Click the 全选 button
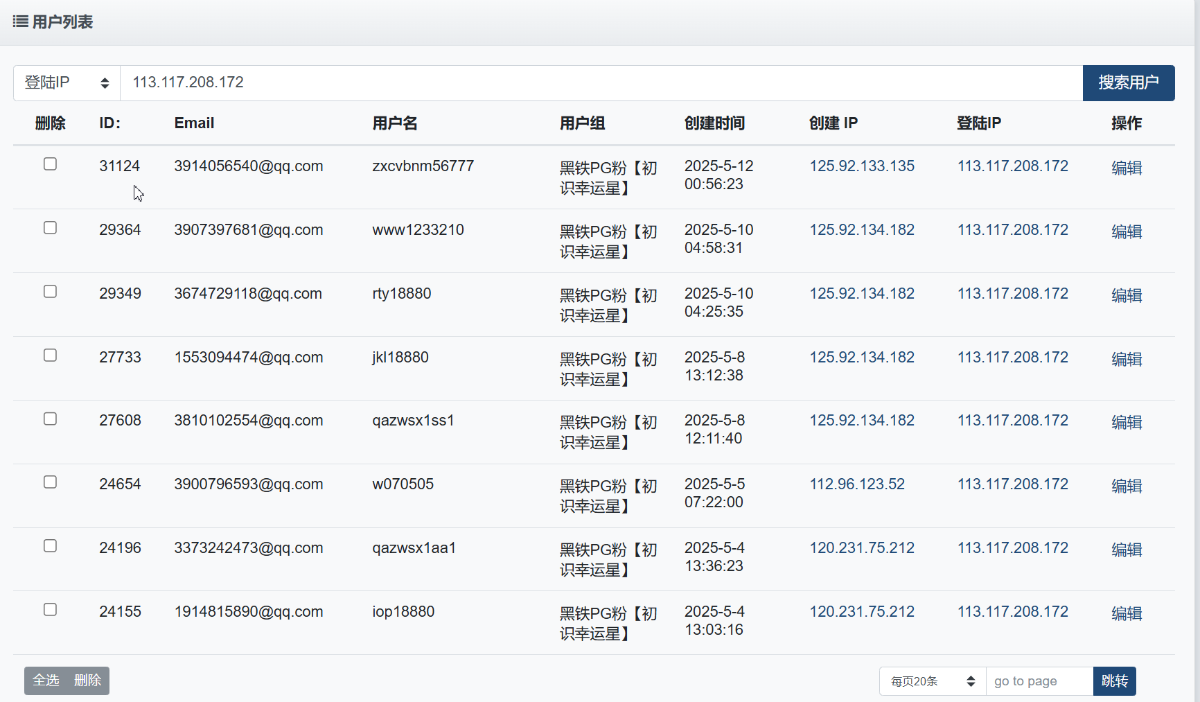The width and height of the screenshot is (1200, 702). (46, 680)
